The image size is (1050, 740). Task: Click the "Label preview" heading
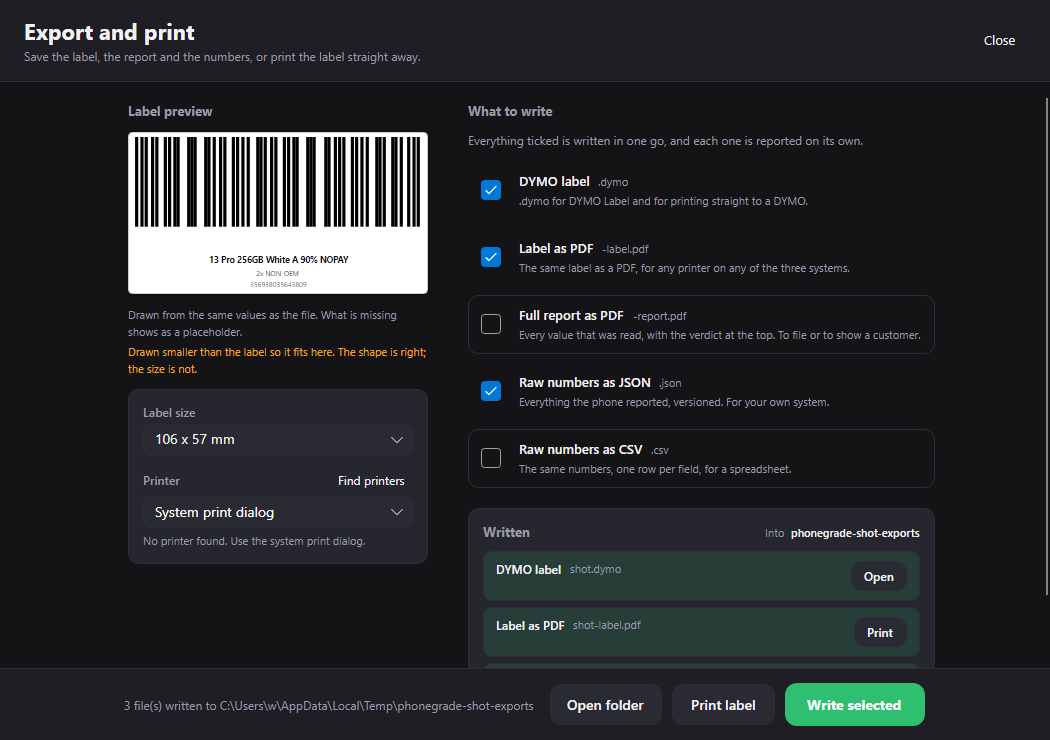[x=170, y=112]
